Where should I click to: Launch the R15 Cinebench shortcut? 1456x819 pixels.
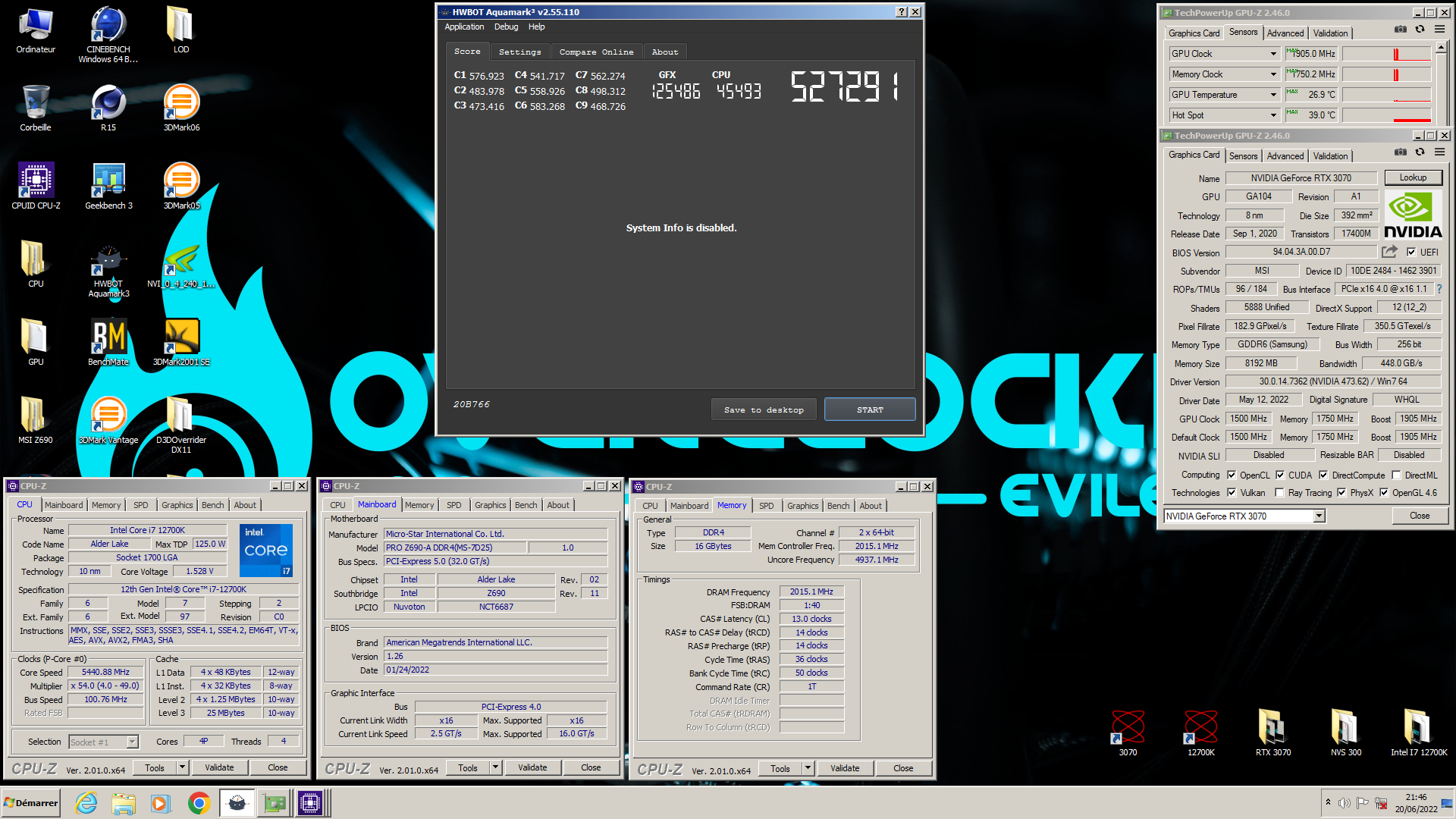coord(108,108)
